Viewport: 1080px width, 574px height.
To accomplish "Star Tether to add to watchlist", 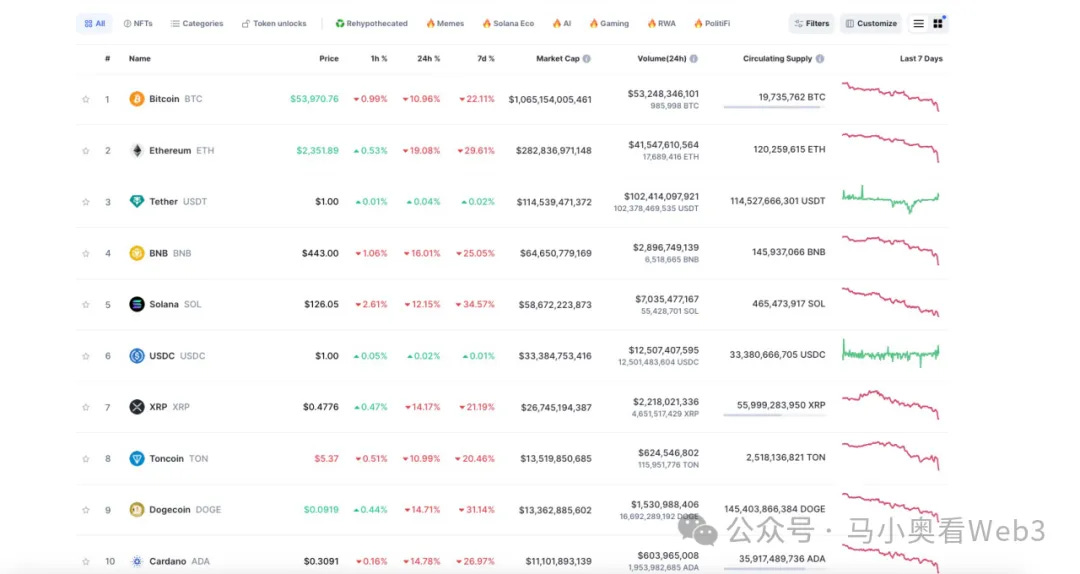I will pos(85,202).
